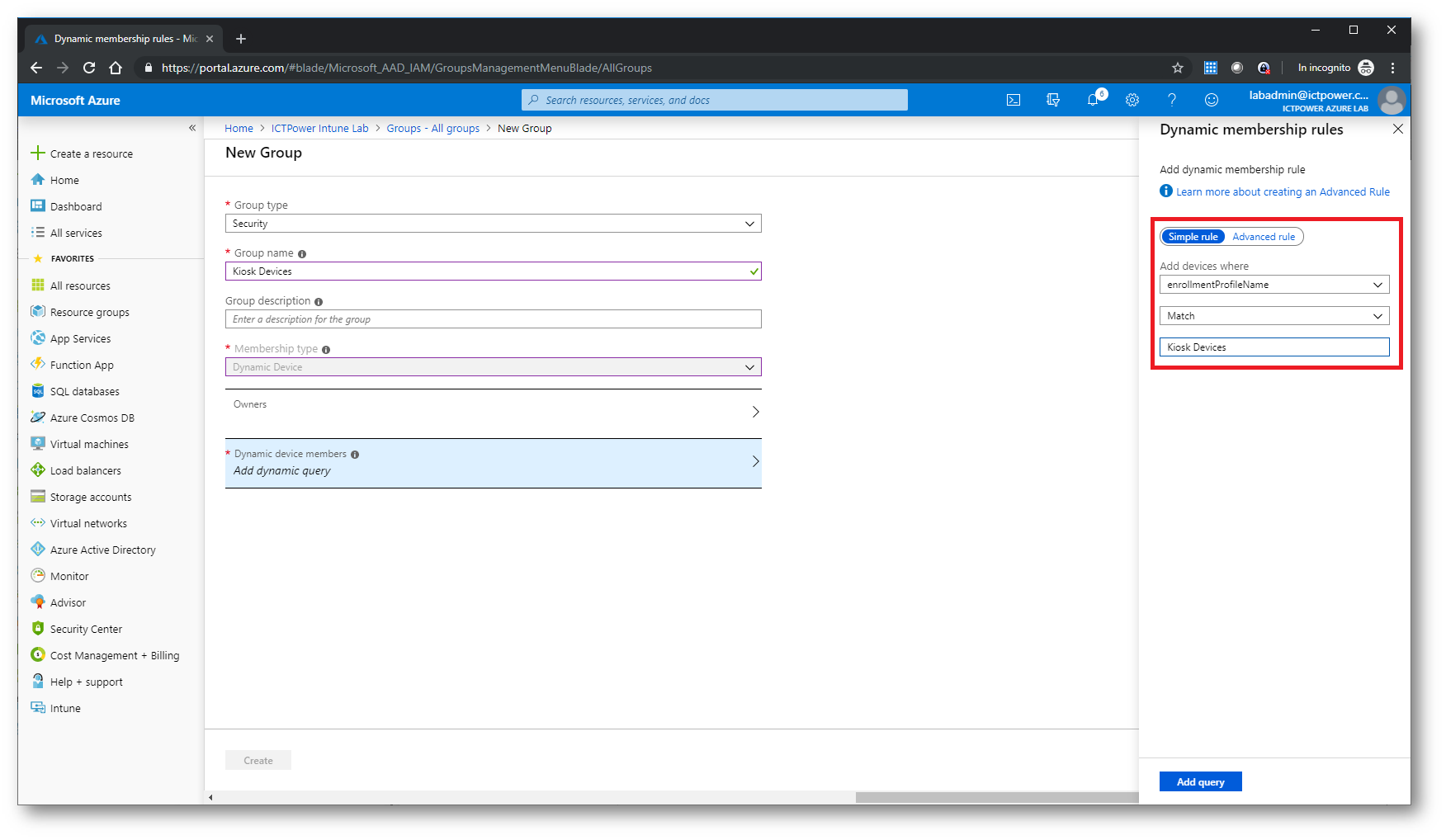Click the Create button
Screen dimensions: 1446x840
pos(258,760)
